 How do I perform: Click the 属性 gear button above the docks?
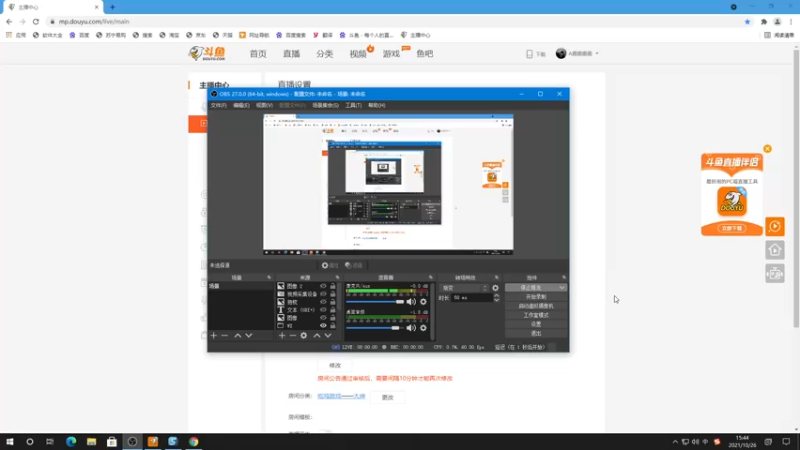coord(330,265)
